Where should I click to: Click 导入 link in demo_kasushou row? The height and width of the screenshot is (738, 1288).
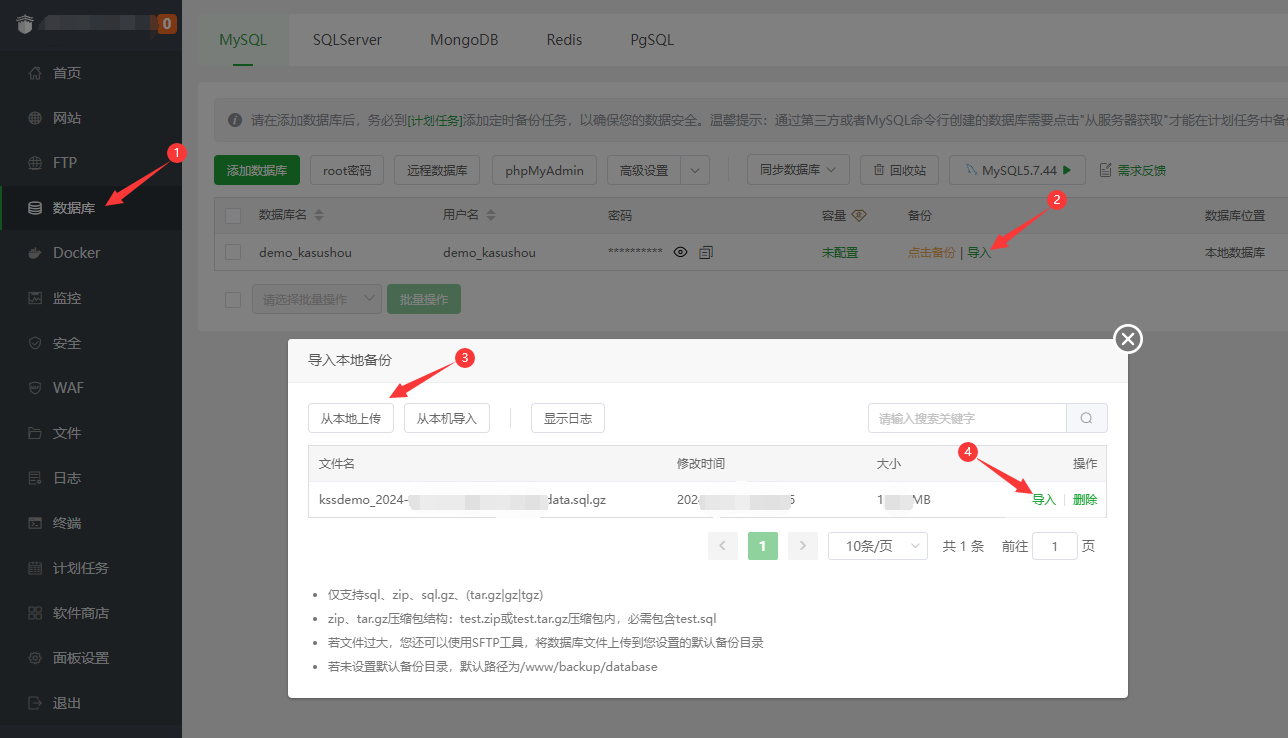pos(979,253)
